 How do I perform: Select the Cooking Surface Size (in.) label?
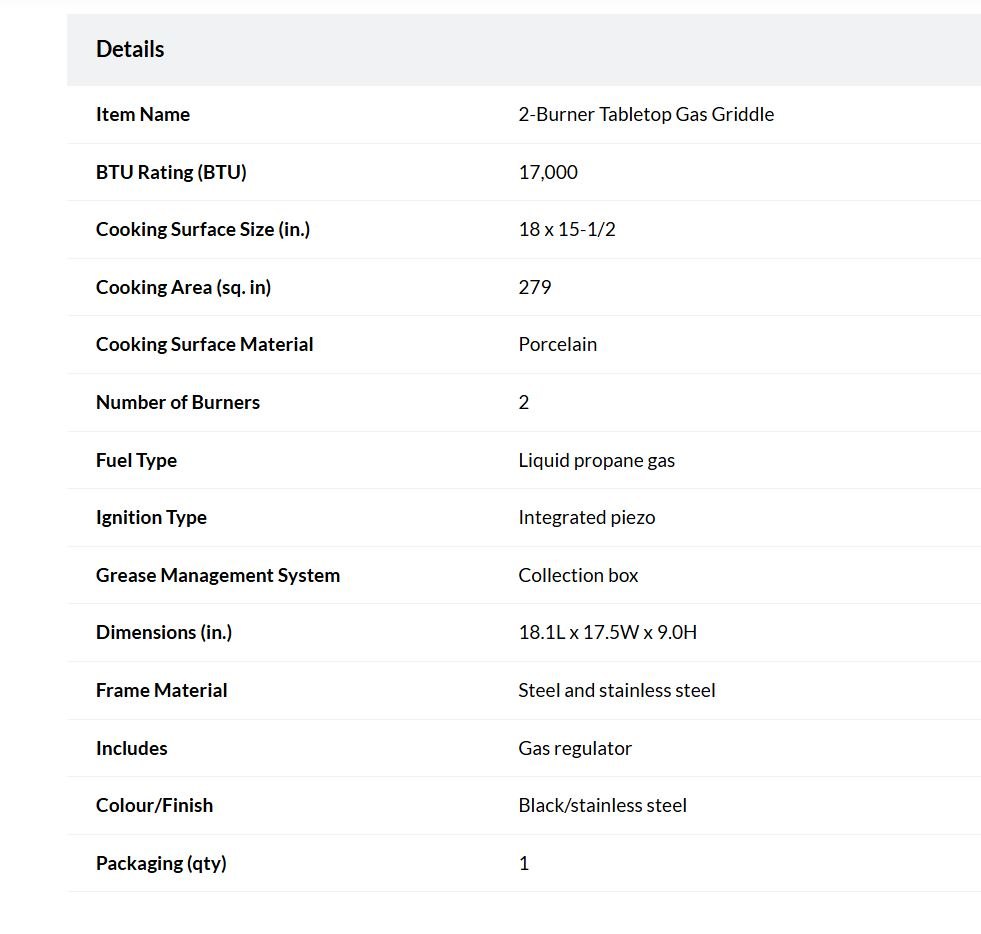tap(203, 230)
